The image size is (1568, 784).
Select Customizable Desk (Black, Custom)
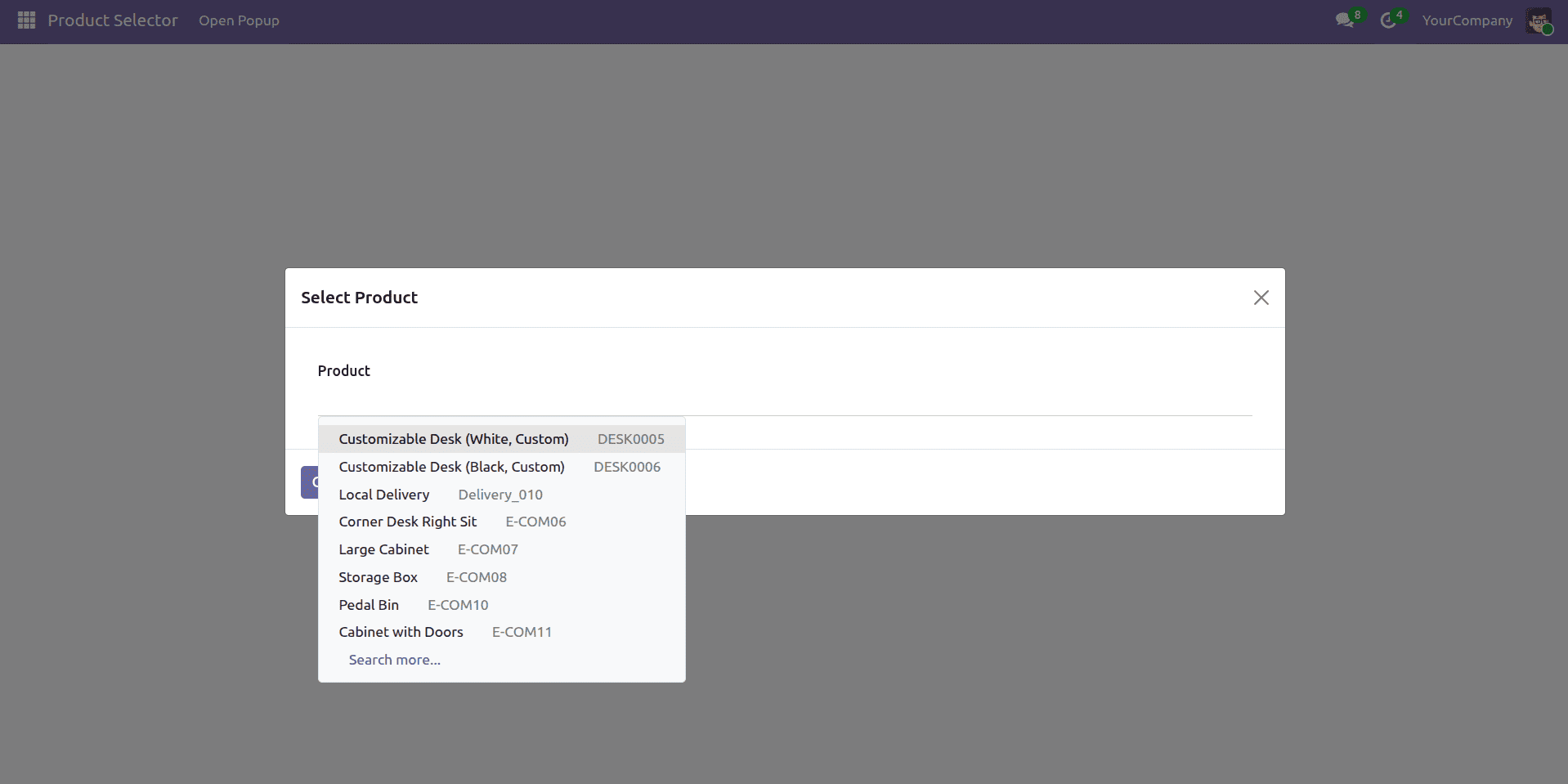click(452, 467)
